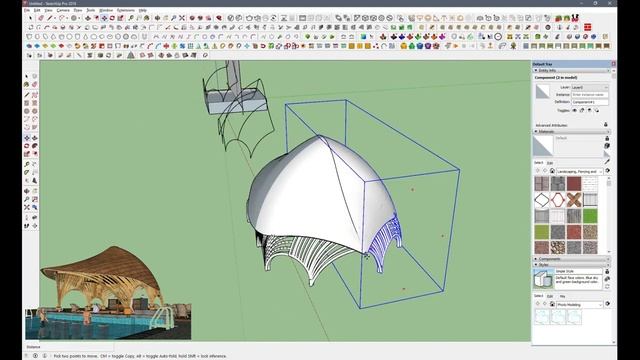Click the pavilion reference image in viewport
640x360 pixels.
108,293
